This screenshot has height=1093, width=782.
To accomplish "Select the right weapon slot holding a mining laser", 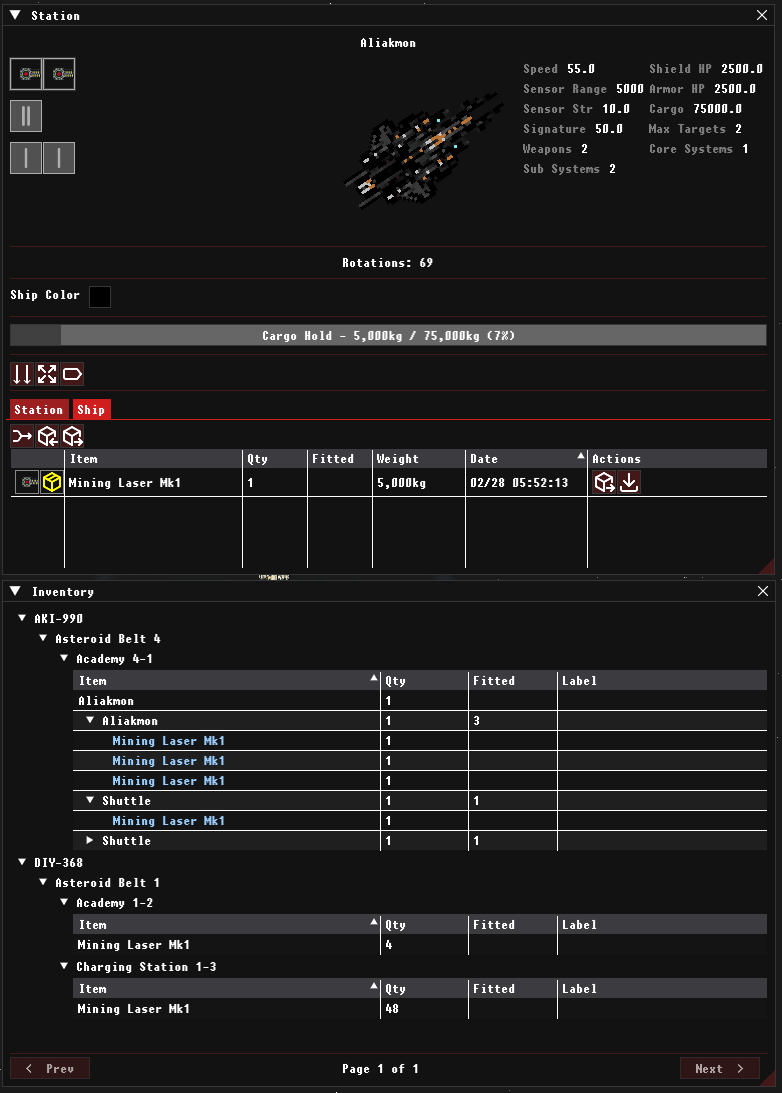I will 59,74.
